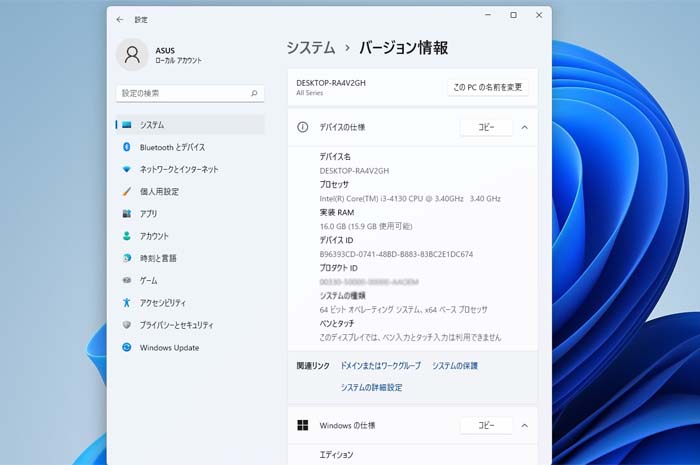Minimize the settings window
Image resolution: width=700 pixels, height=465 pixels.
coord(488,15)
